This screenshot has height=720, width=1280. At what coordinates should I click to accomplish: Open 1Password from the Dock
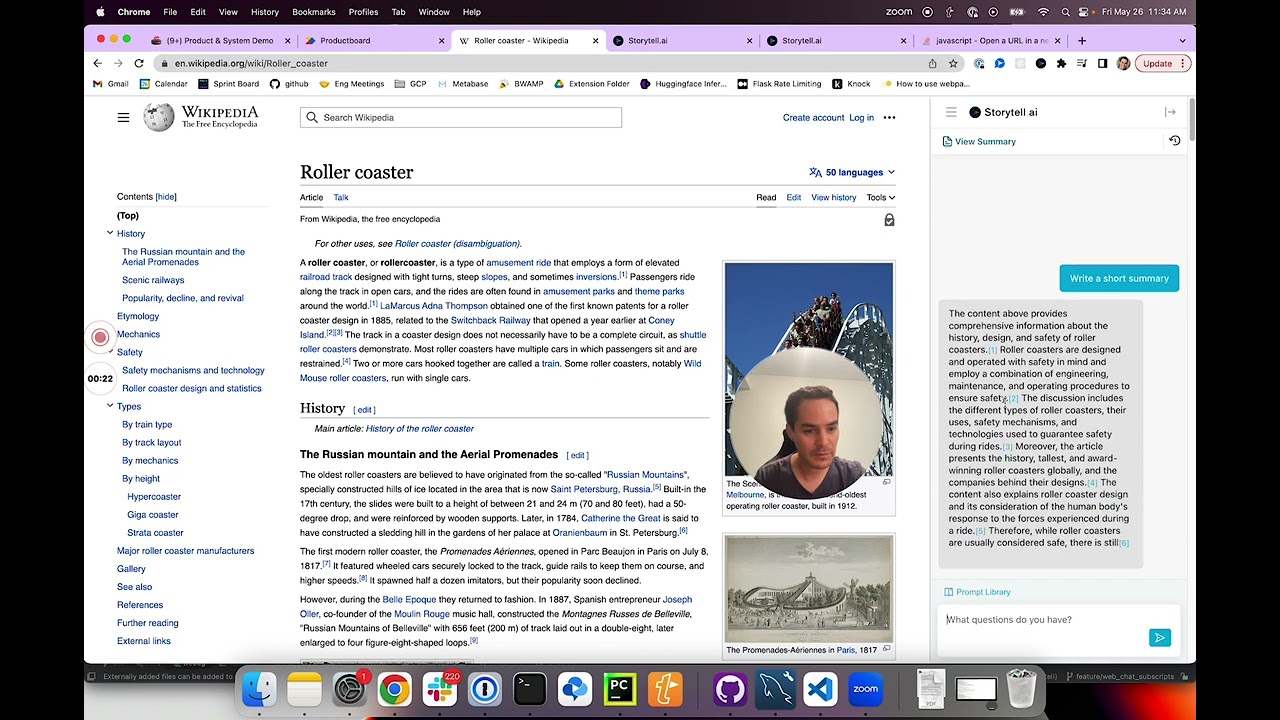click(x=485, y=689)
